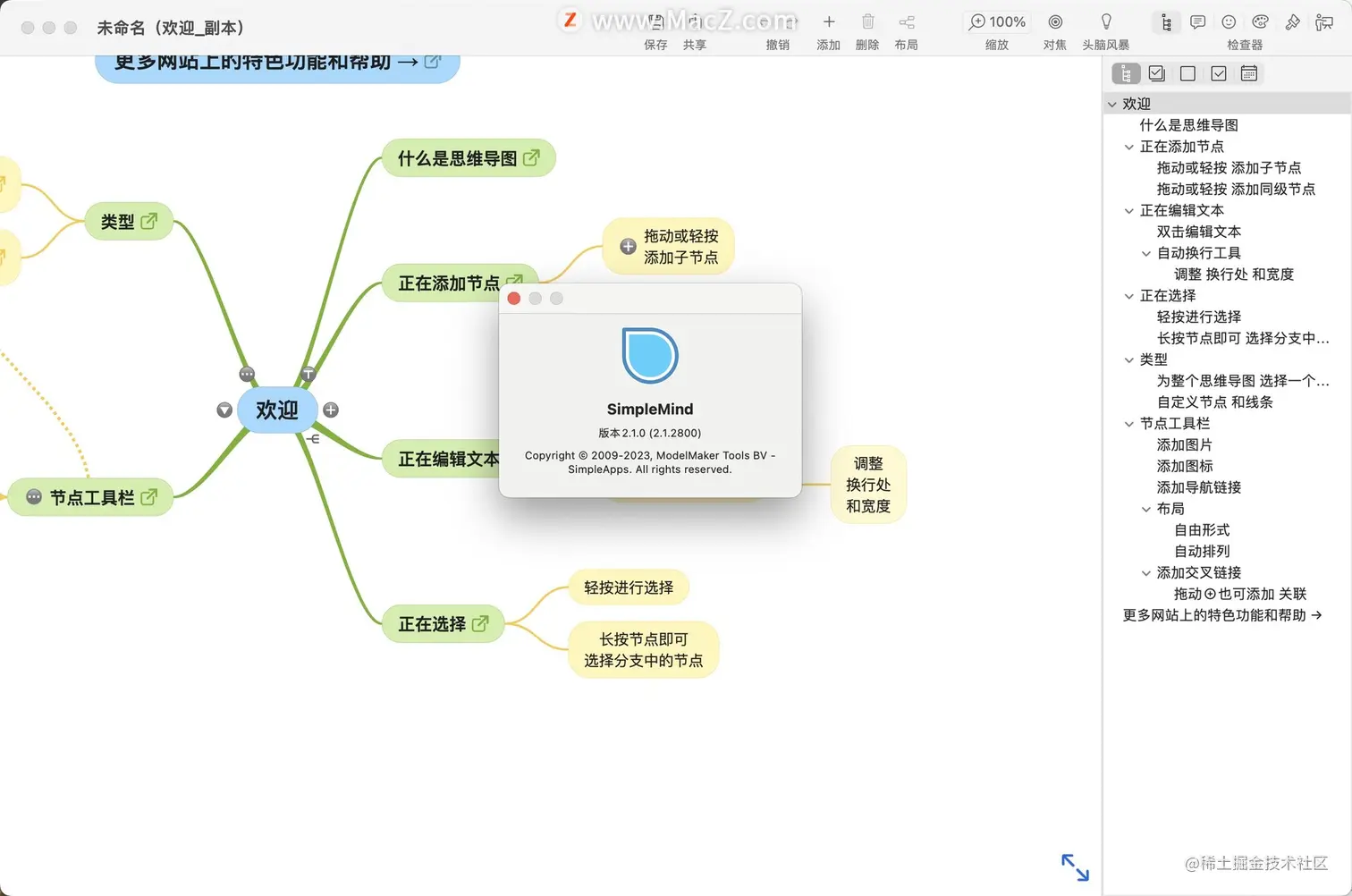1352x896 pixels.
Task: Select the 长按节点即可 选择分支中的节点 canvas node
Action: 644,650
